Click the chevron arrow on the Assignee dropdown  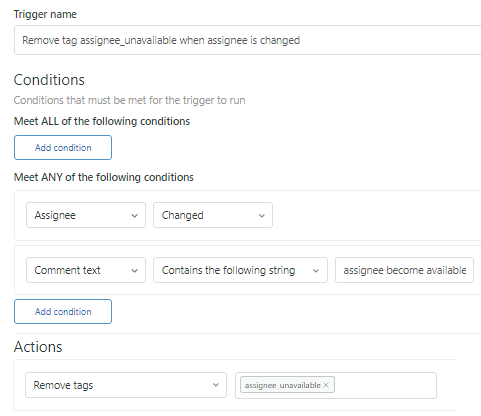tap(134, 216)
